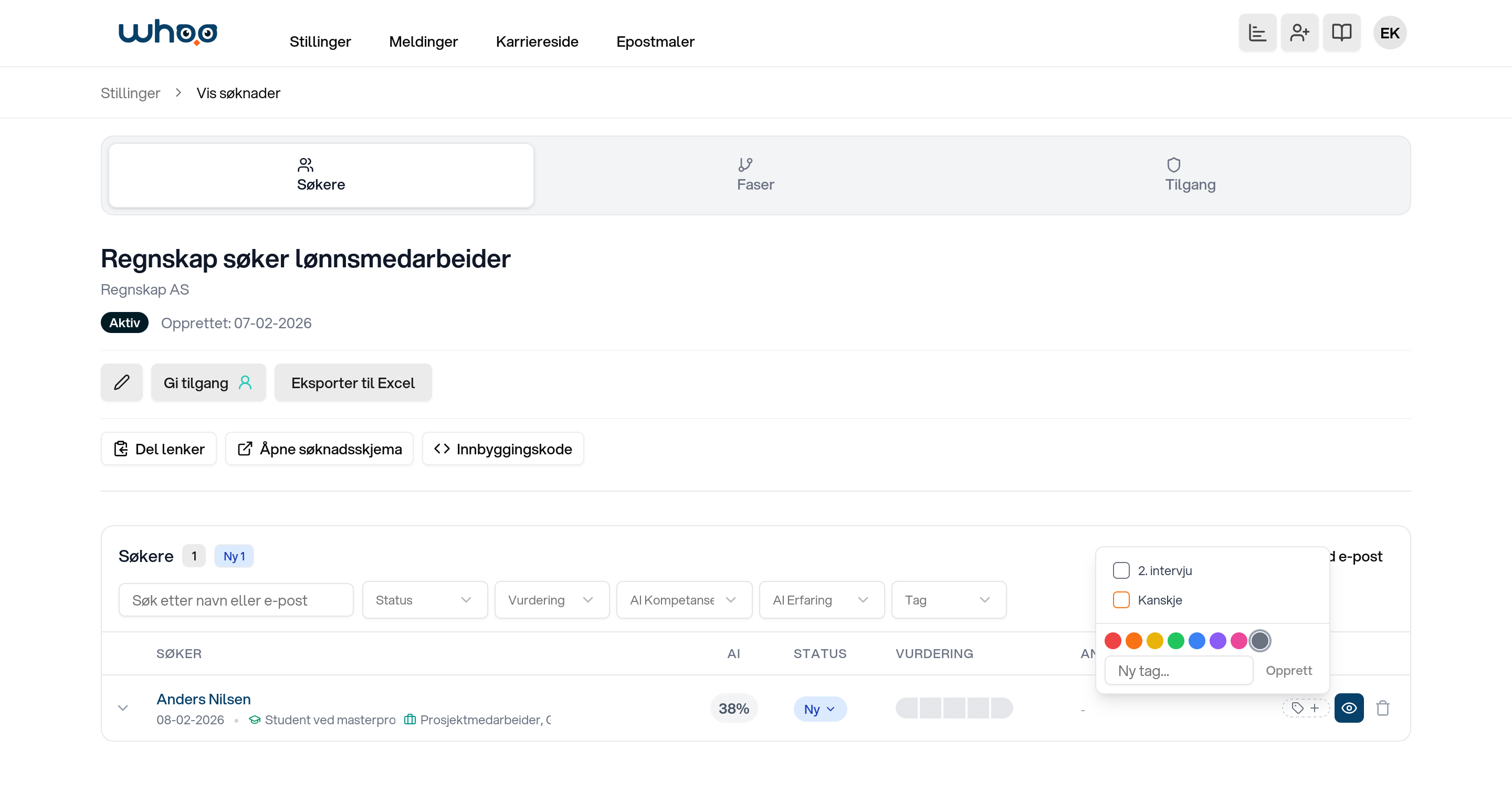Pick the green color swatch for the new tag

[x=1175, y=641]
